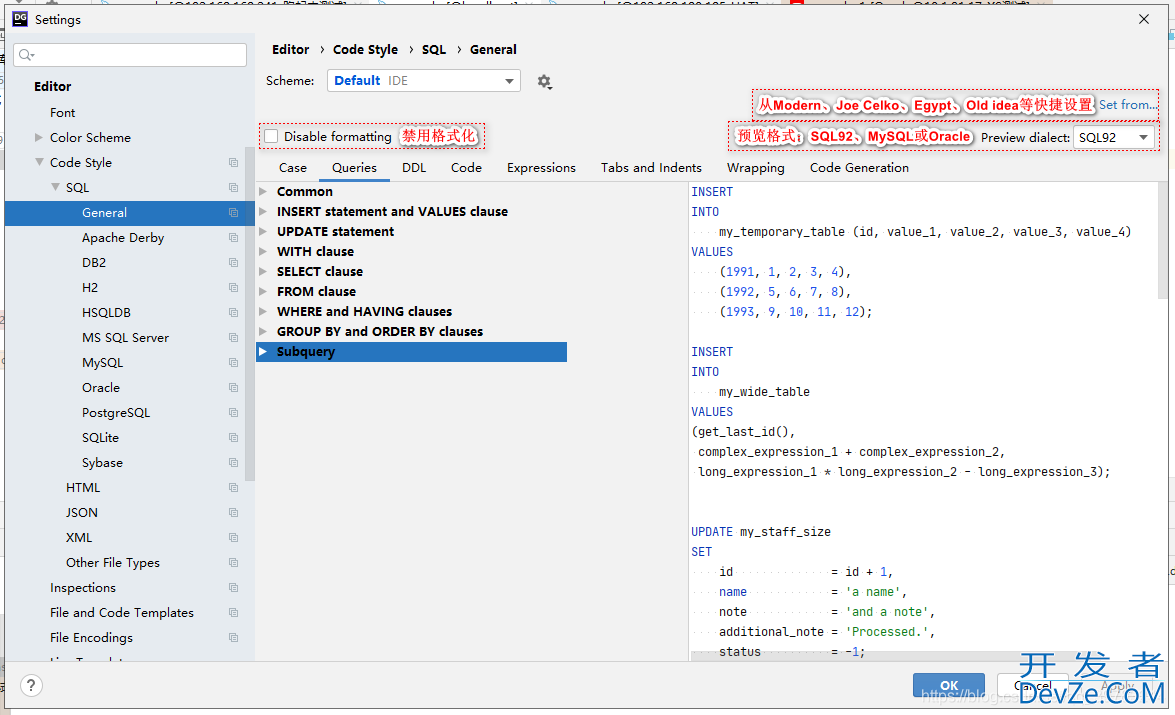Image resolution: width=1175 pixels, height=715 pixels.
Task: Click the copy icon beside HTML
Action: pos(233,488)
